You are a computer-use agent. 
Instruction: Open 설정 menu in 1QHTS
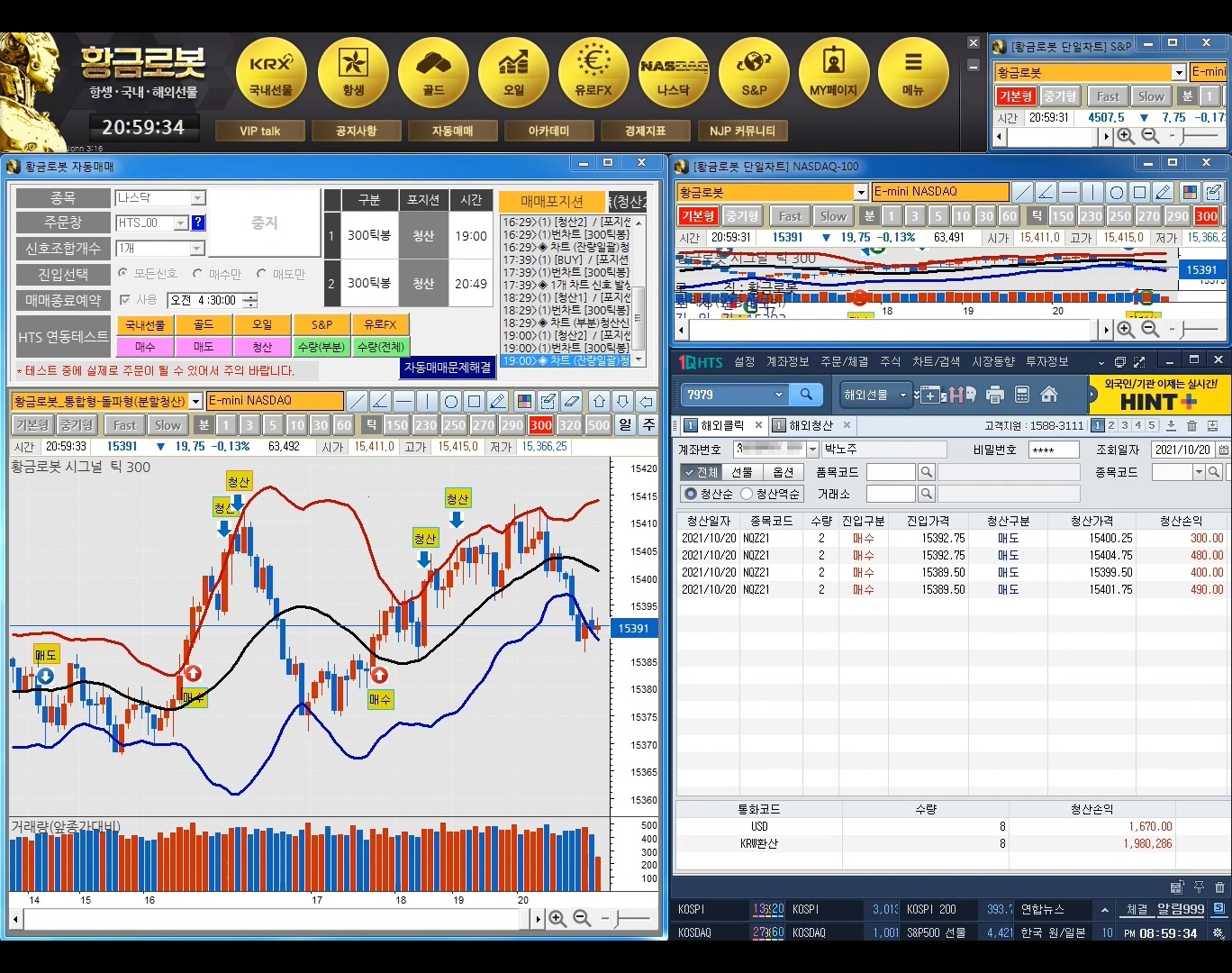pyautogui.click(x=745, y=361)
